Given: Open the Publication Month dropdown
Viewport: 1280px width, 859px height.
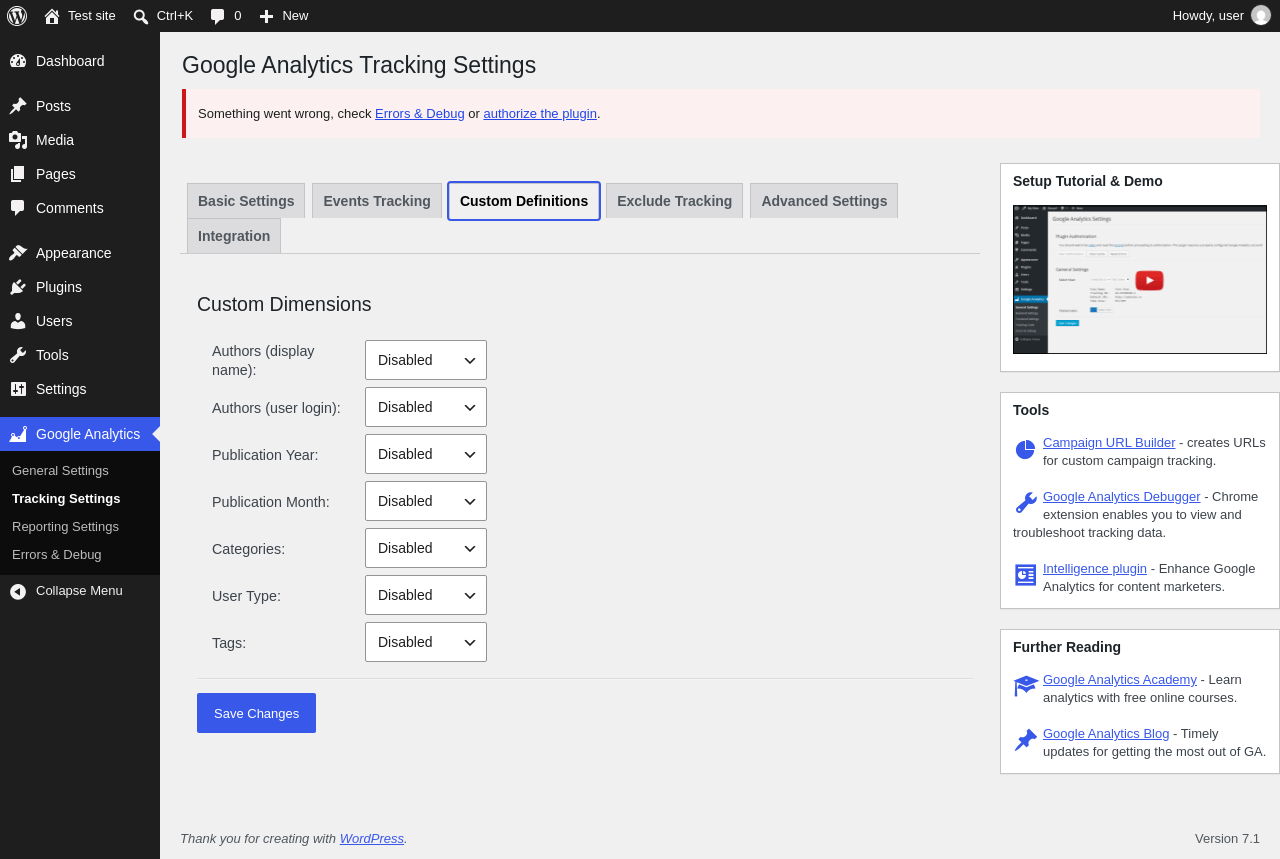Looking at the screenshot, I should [x=426, y=501].
